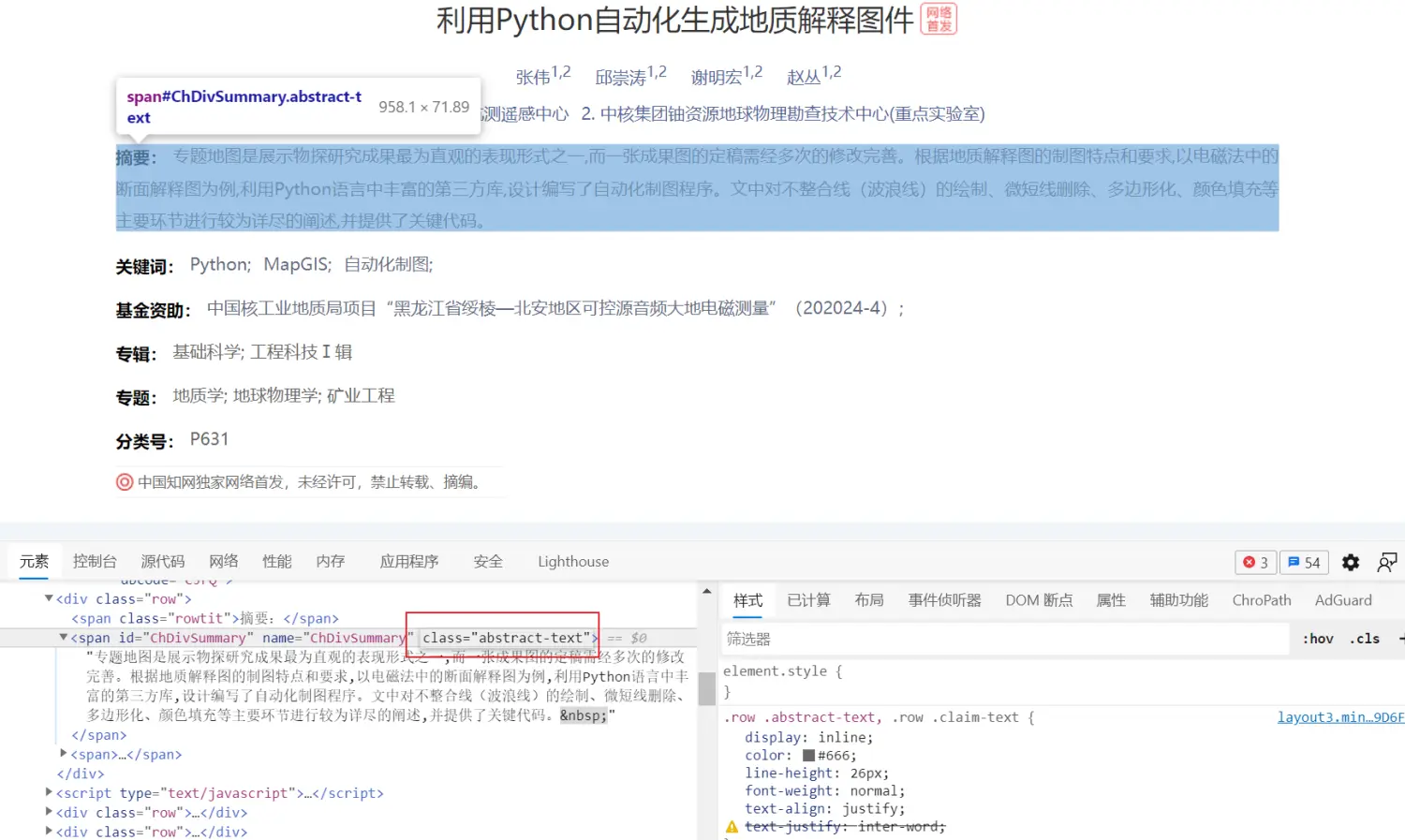Click the 专题 value 地质学; 地球物理学; 矿业工程

(284, 395)
